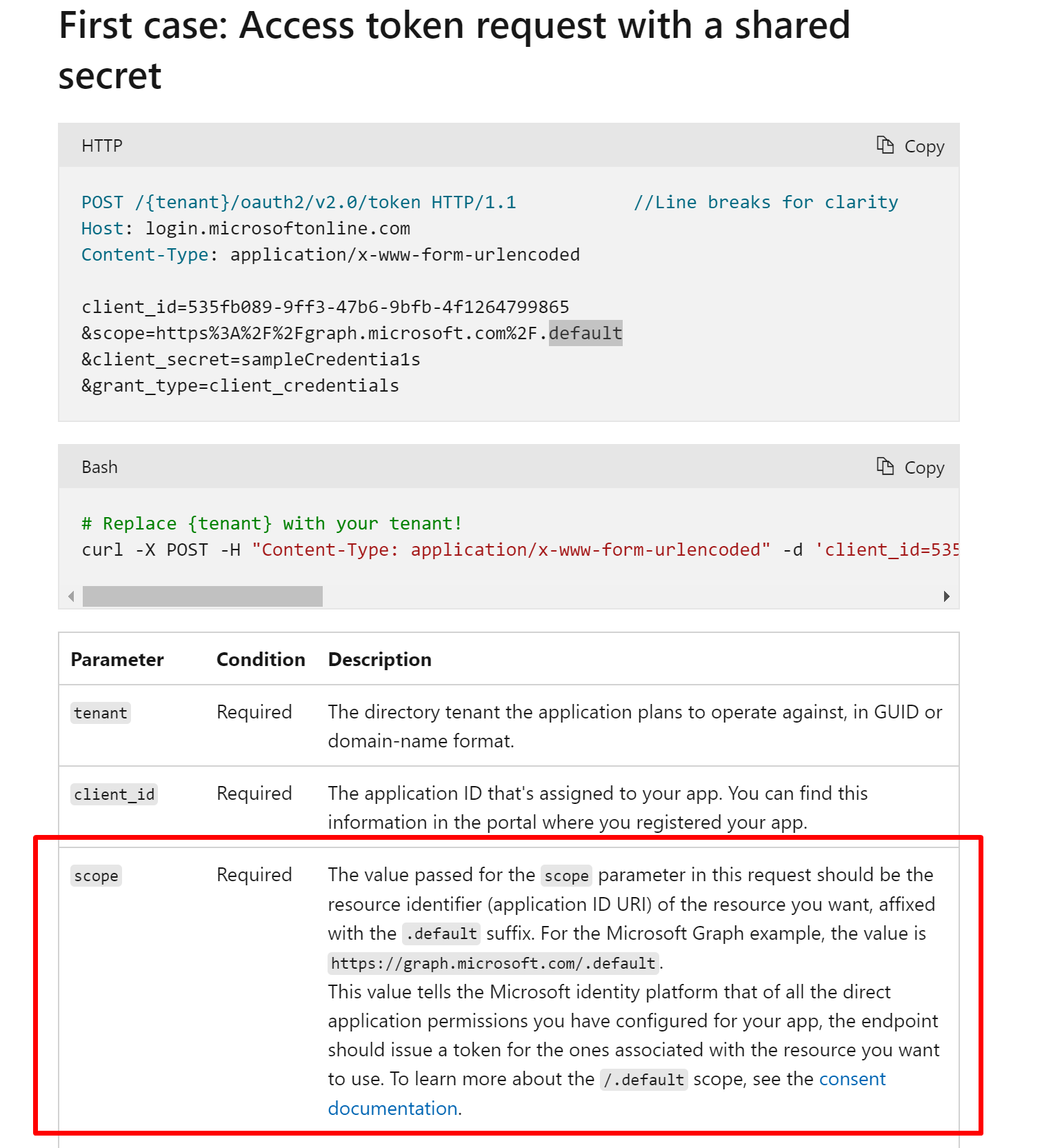Click the right scroll arrow under the curl command
This screenshot has height=1148, width=1042.
click(x=946, y=596)
